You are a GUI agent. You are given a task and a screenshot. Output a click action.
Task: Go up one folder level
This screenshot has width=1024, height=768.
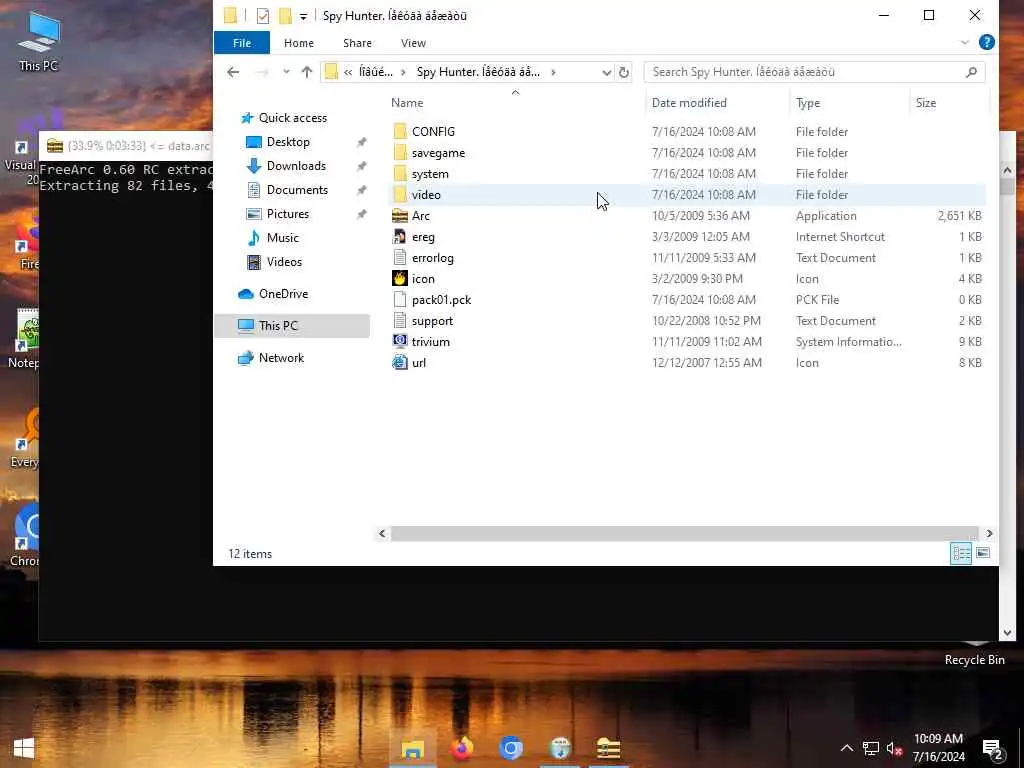pyautogui.click(x=306, y=72)
